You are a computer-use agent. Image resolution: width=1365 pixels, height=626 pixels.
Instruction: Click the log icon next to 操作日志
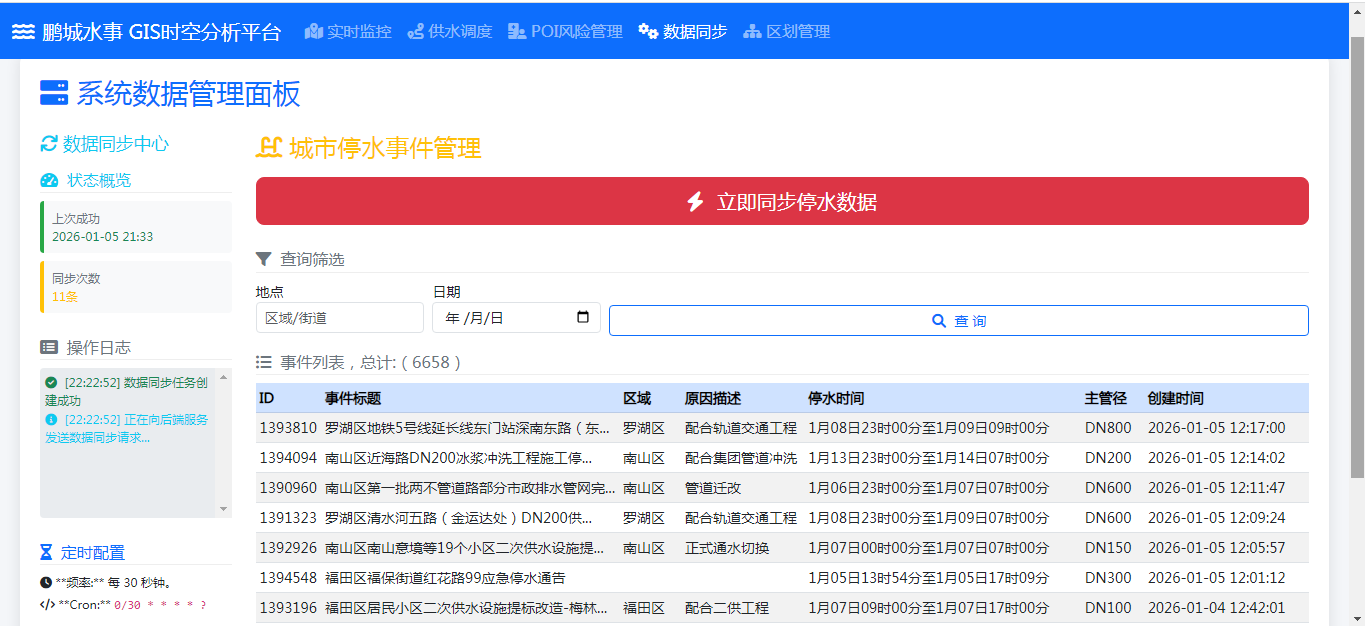(x=47, y=347)
